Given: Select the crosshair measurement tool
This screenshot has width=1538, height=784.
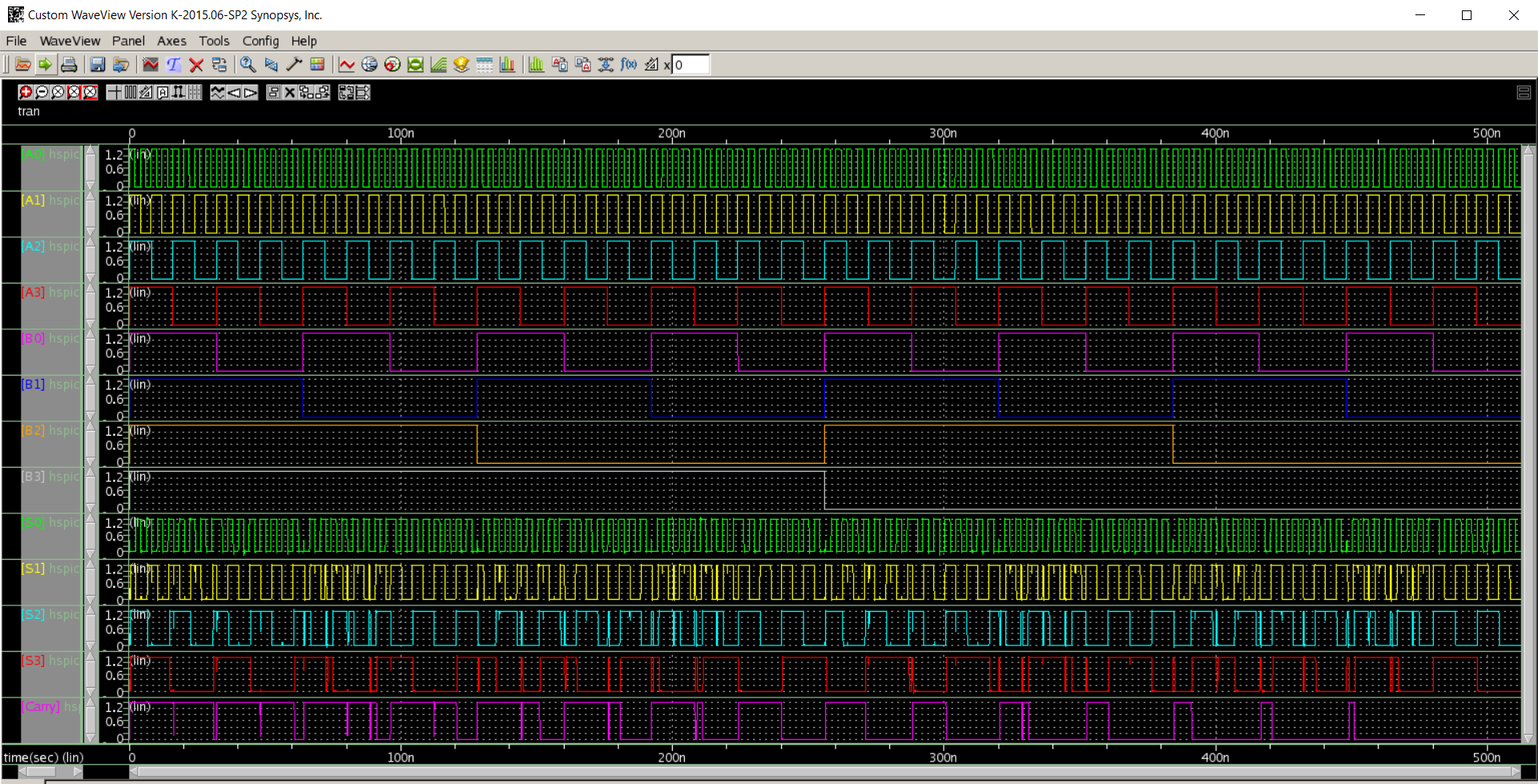Looking at the screenshot, I should tap(115, 92).
